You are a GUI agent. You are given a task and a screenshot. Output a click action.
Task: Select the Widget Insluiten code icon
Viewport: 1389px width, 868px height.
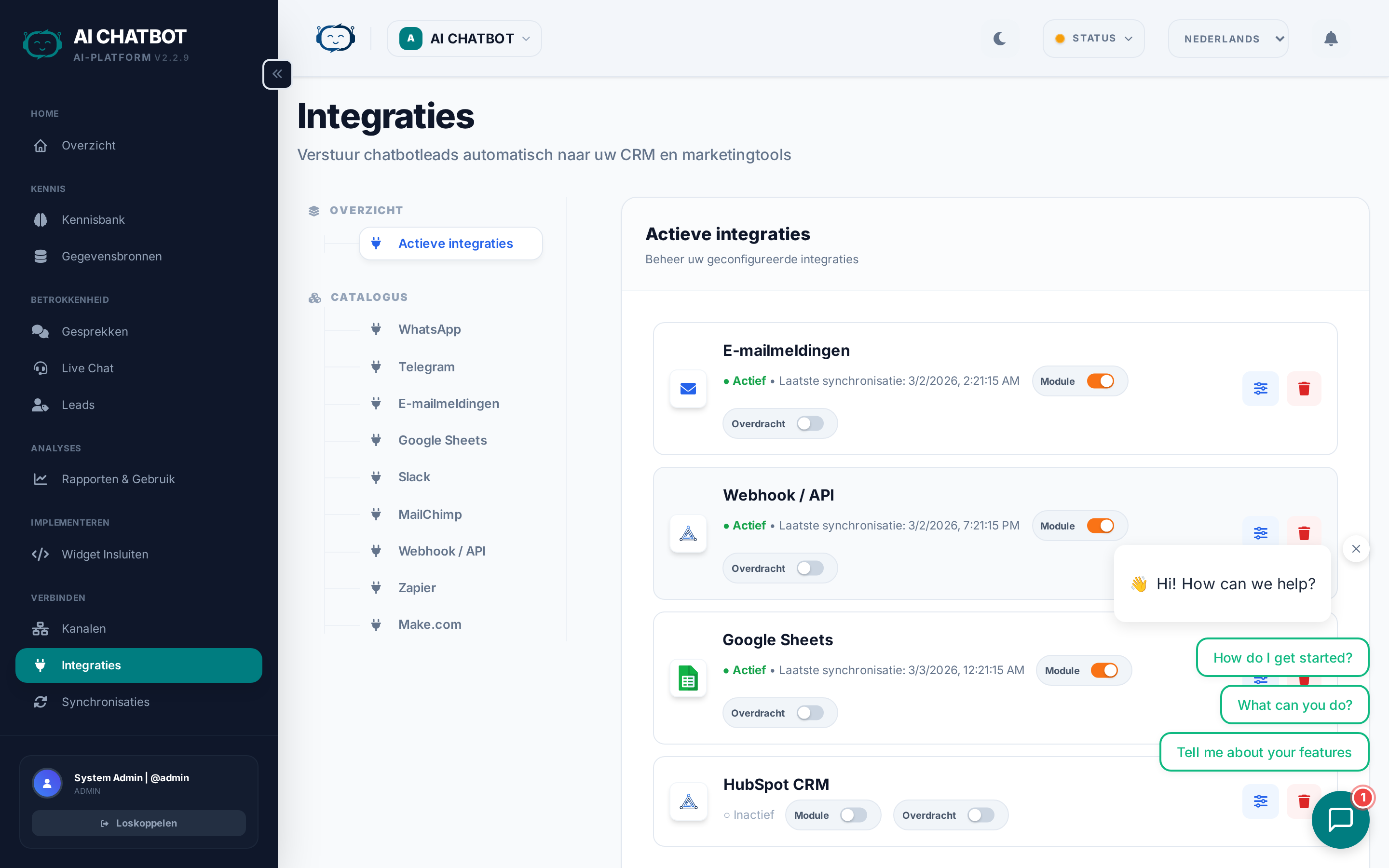[x=40, y=554]
